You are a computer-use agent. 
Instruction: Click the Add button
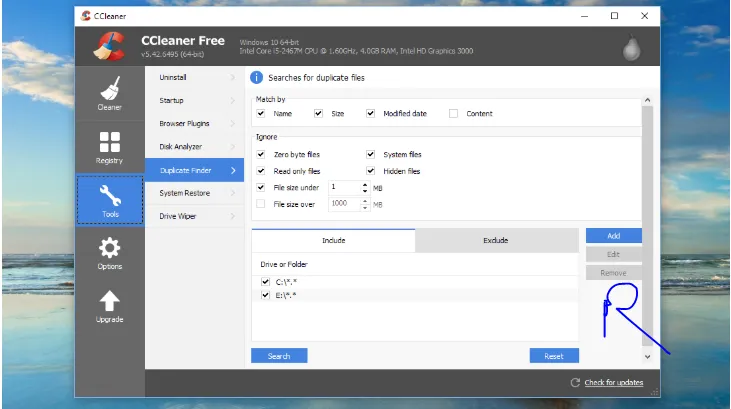pos(614,236)
